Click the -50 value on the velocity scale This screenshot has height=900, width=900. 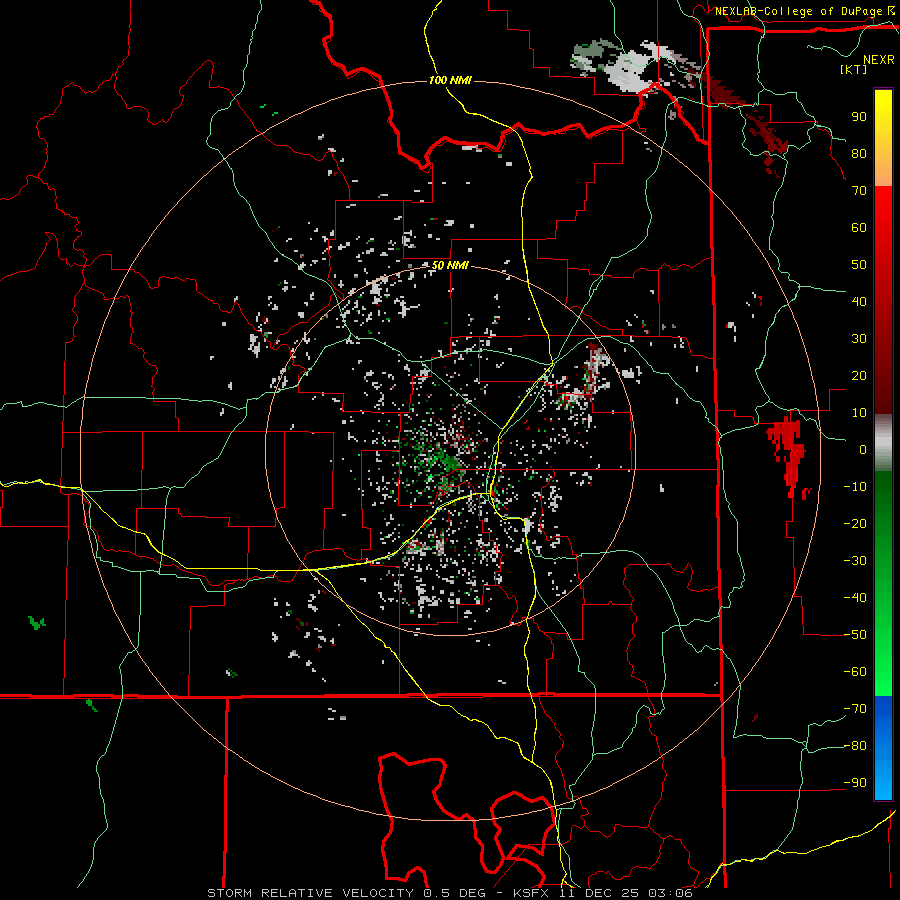pyautogui.click(x=855, y=635)
